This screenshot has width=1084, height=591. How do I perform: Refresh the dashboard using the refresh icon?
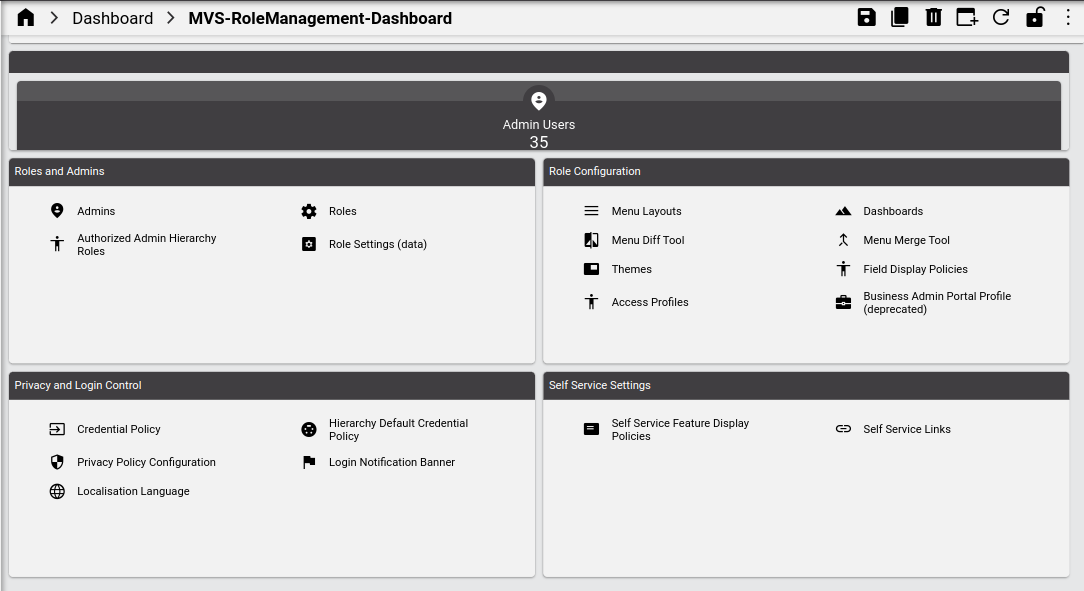pyautogui.click(x=1001, y=17)
